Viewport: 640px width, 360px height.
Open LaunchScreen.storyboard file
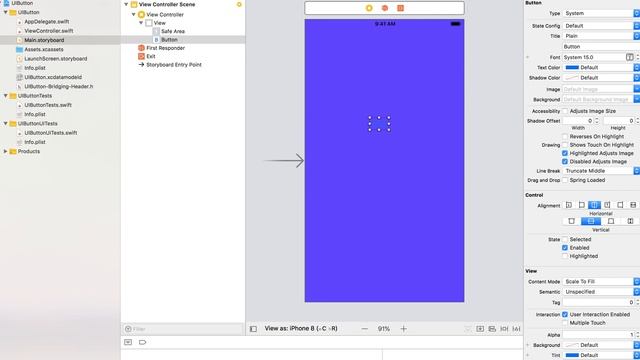tap(56, 59)
